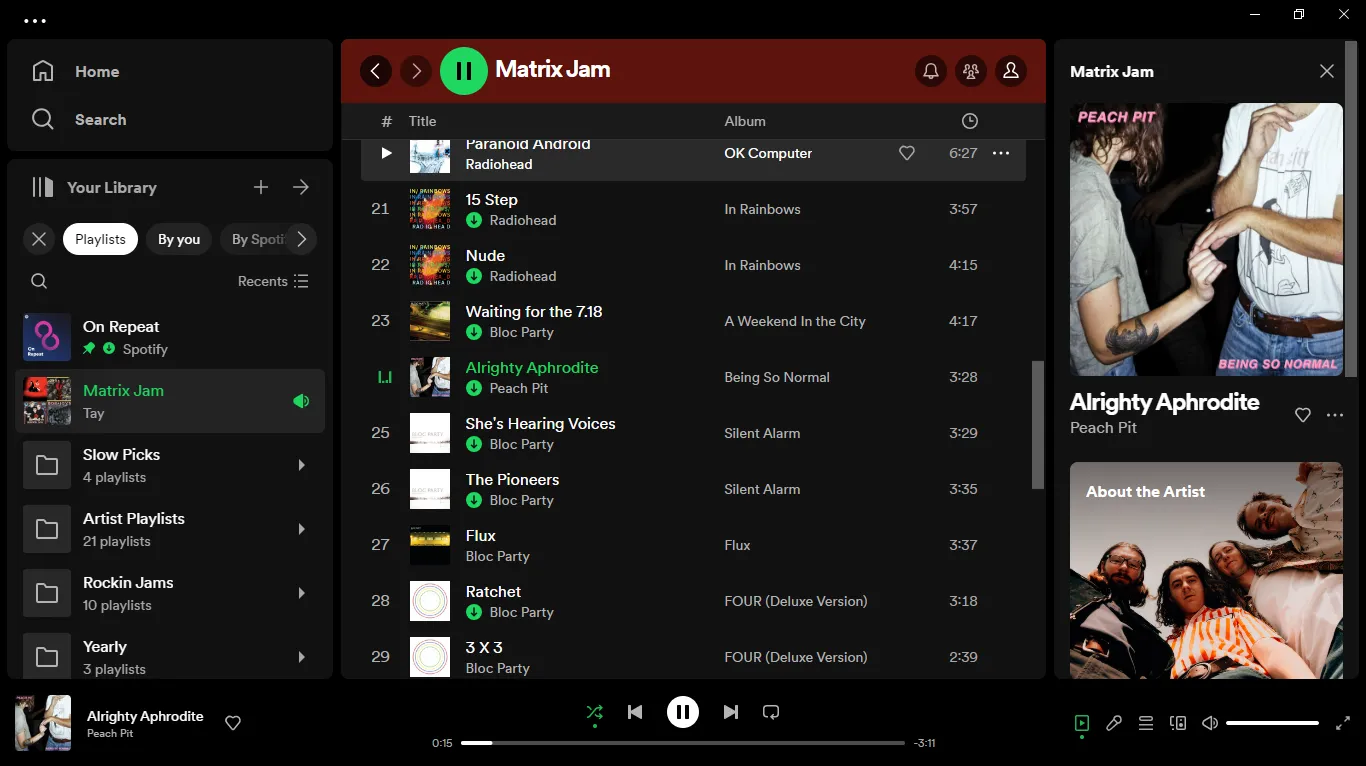The width and height of the screenshot is (1366, 766).
Task: Go forward with the right arrow
Action: click(416, 70)
